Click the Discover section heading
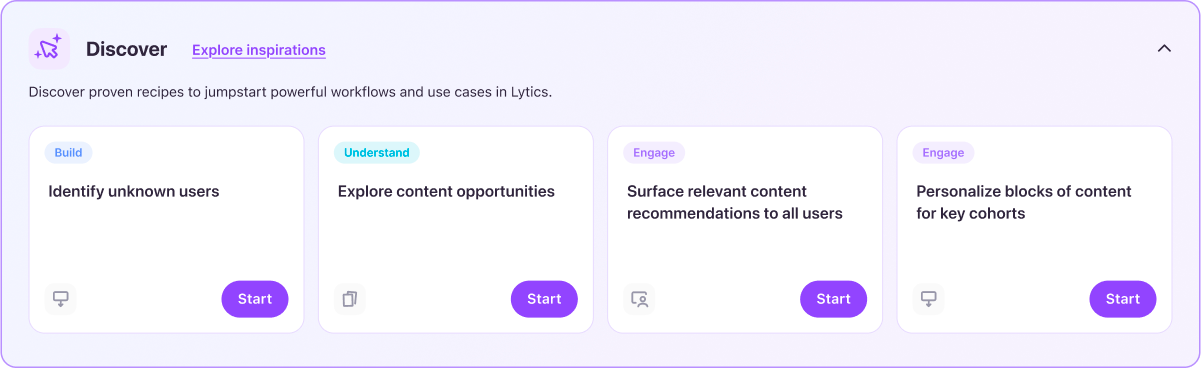1201x369 pixels. (126, 49)
